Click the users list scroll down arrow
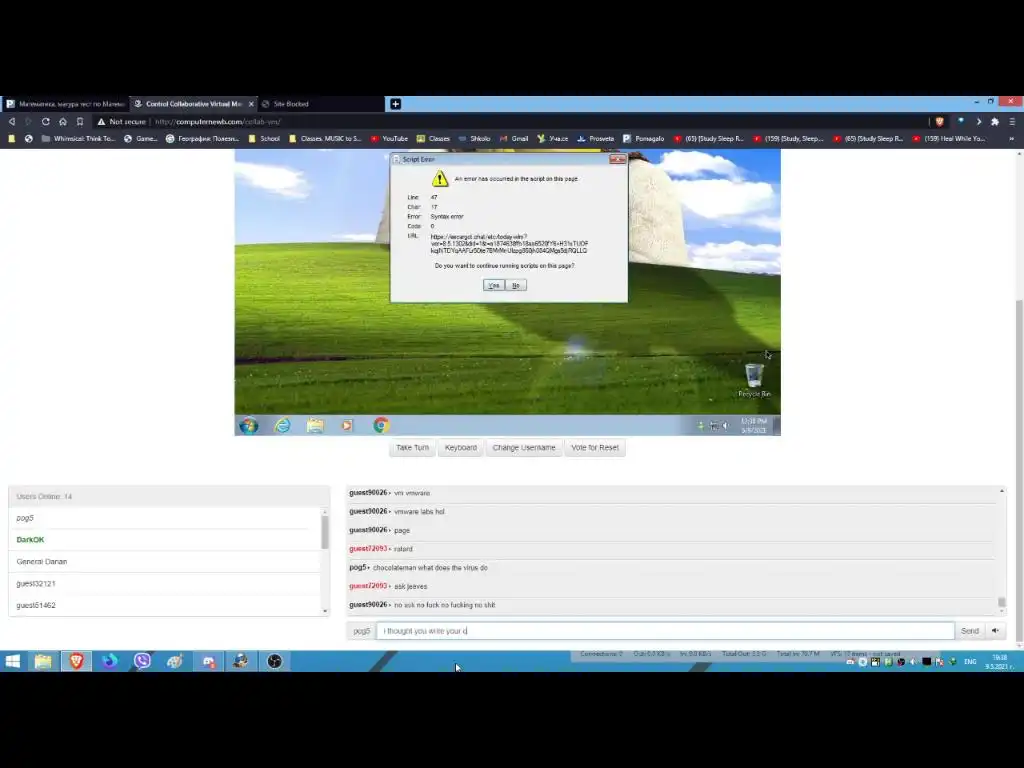Image resolution: width=1024 pixels, height=768 pixels. click(x=325, y=611)
